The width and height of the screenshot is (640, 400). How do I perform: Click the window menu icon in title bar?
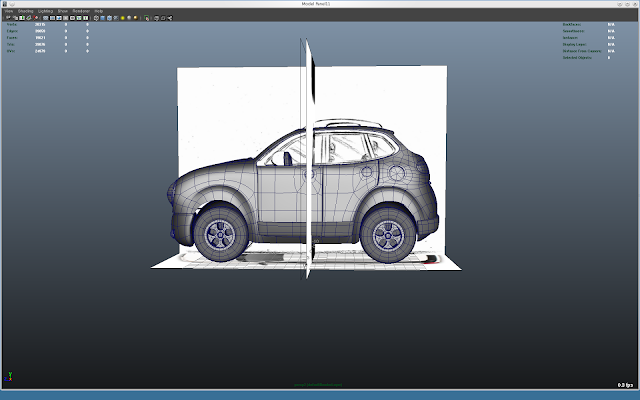coord(5,4)
